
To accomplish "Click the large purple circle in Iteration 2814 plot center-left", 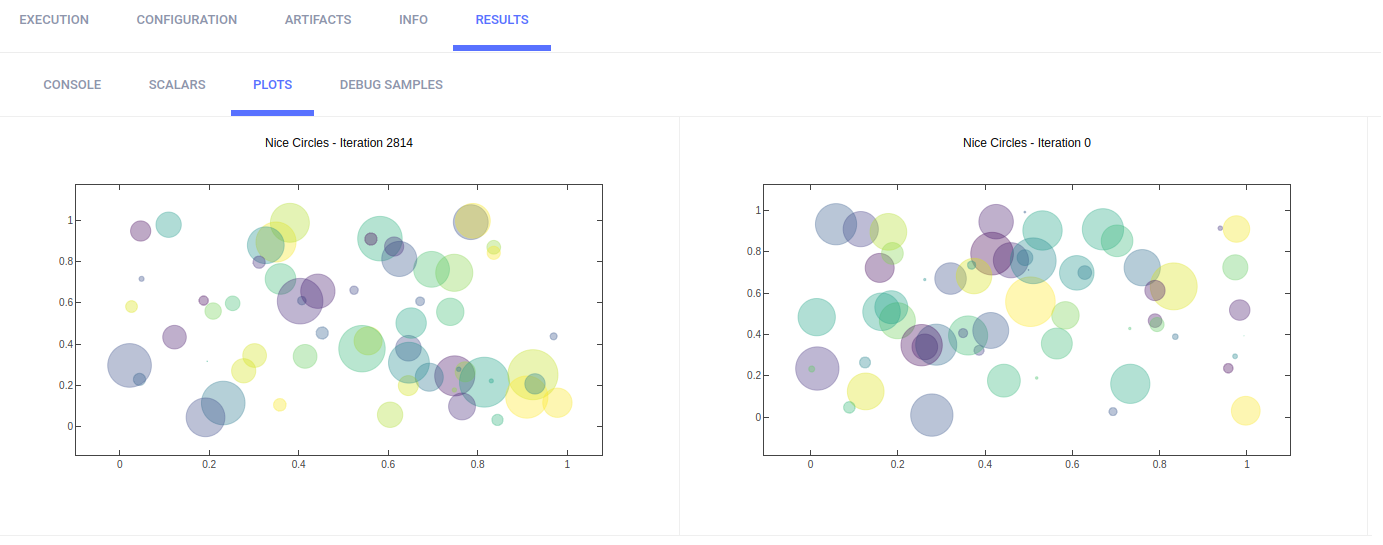I will tap(302, 301).
